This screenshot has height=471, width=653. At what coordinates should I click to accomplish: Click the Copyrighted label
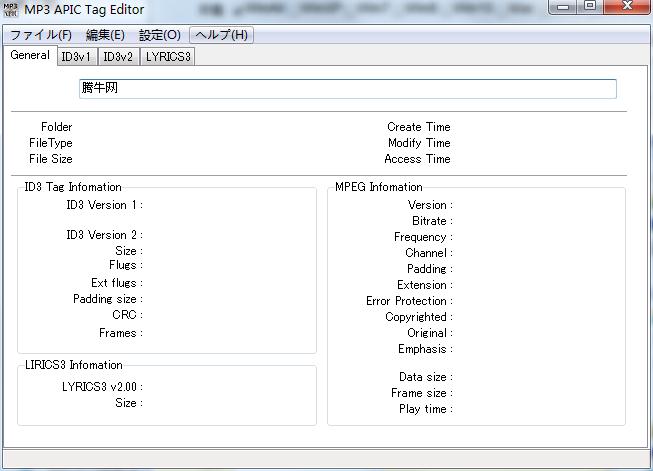click(419, 317)
